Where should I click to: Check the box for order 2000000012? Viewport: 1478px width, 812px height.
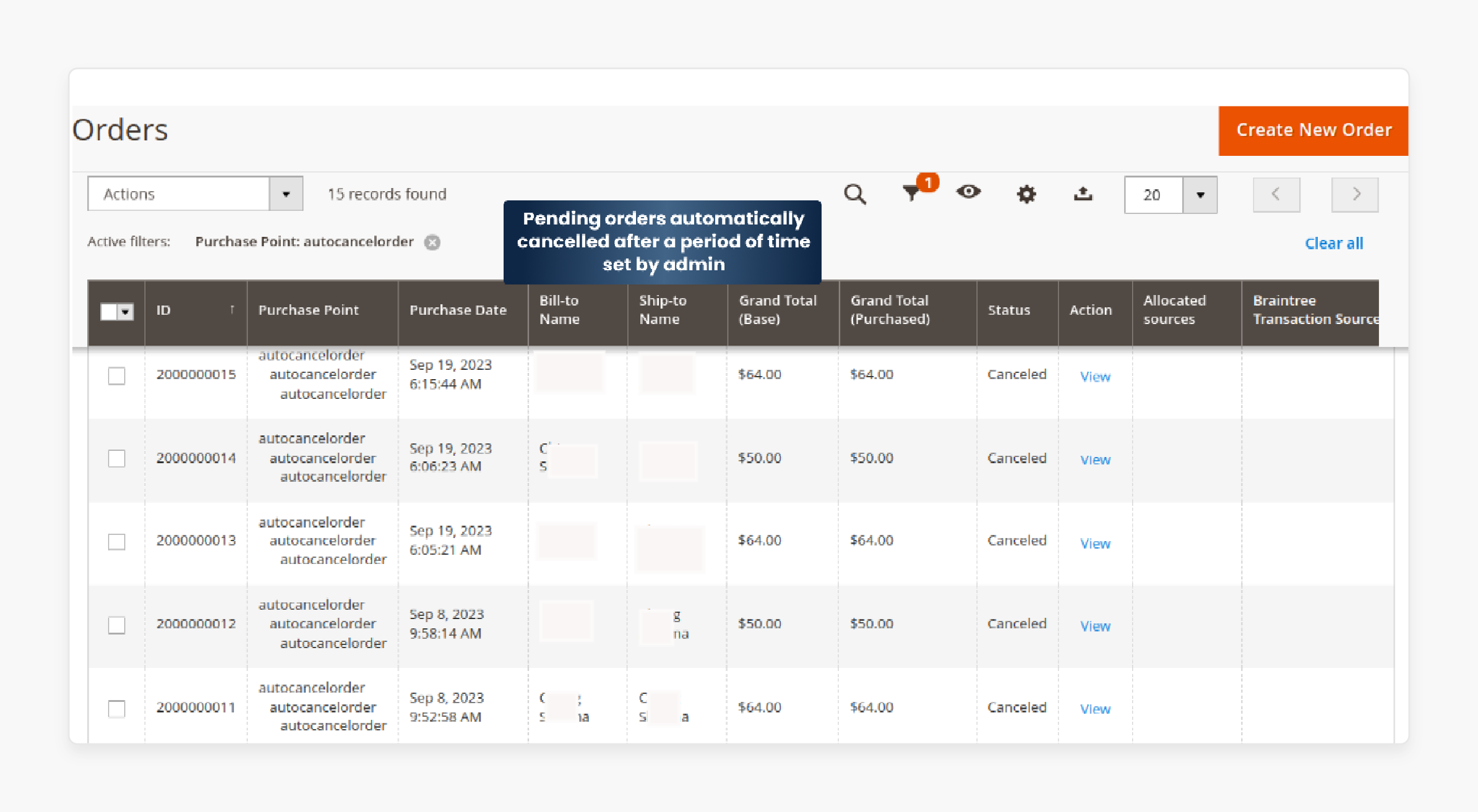pyautogui.click(x=116, y=625)
